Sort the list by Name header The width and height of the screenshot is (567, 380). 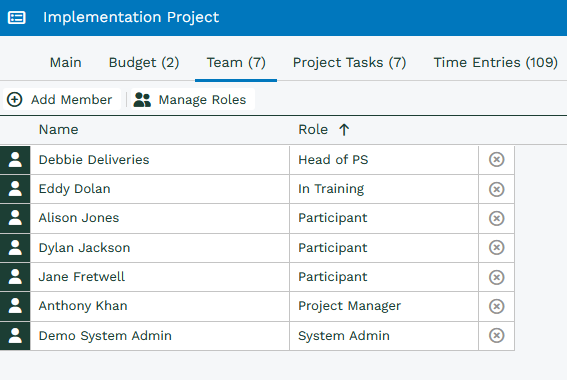pyautogui.click(x=58, y=129)
